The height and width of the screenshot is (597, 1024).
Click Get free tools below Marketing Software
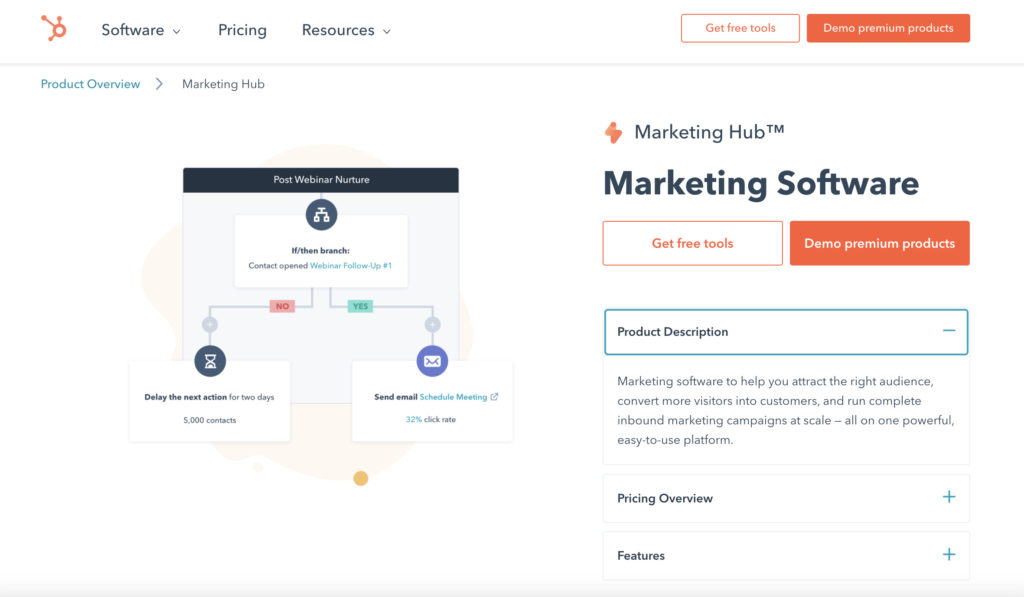(692, 243)
